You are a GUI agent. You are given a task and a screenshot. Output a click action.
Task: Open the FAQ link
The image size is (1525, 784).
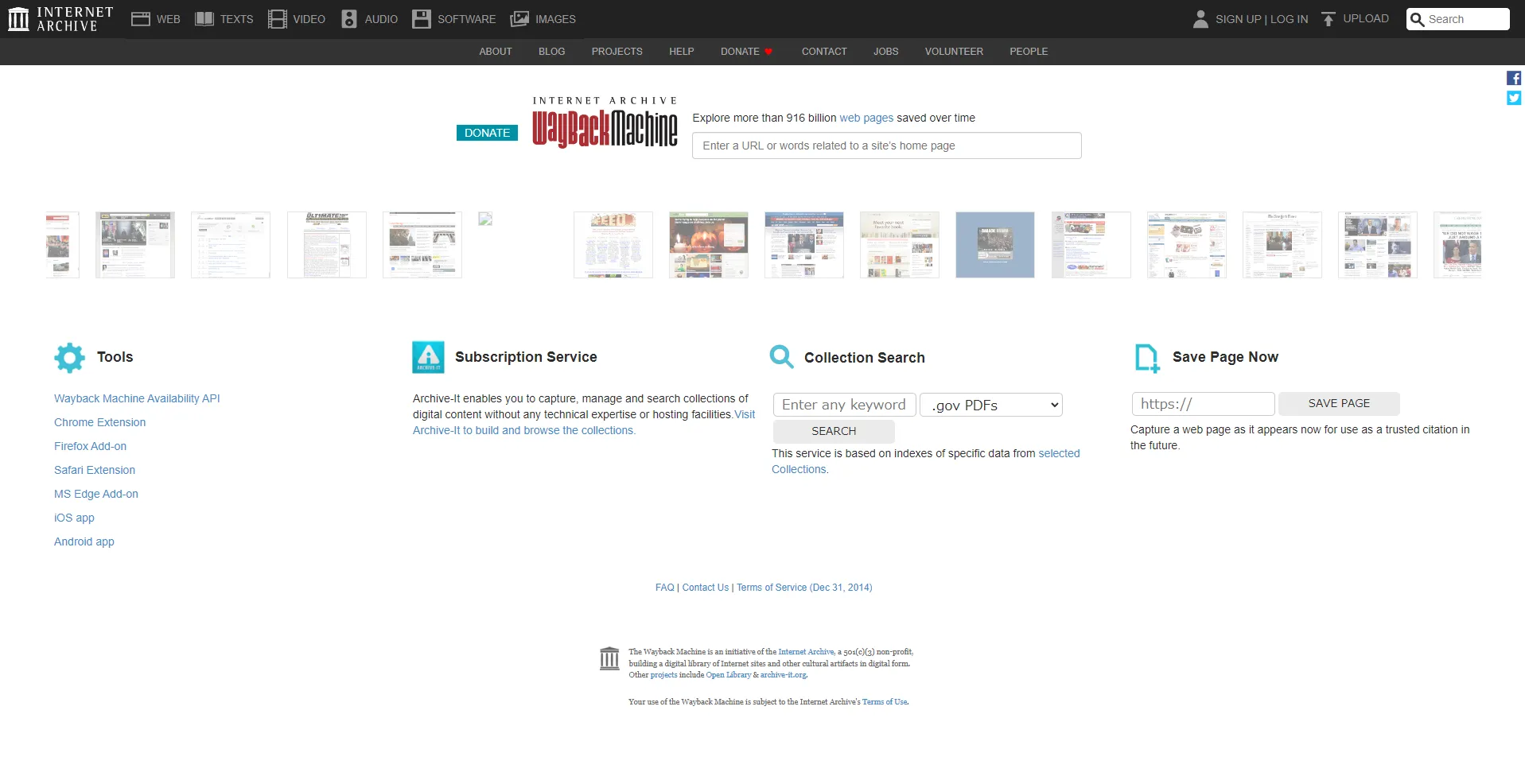(x=664, y=588)
